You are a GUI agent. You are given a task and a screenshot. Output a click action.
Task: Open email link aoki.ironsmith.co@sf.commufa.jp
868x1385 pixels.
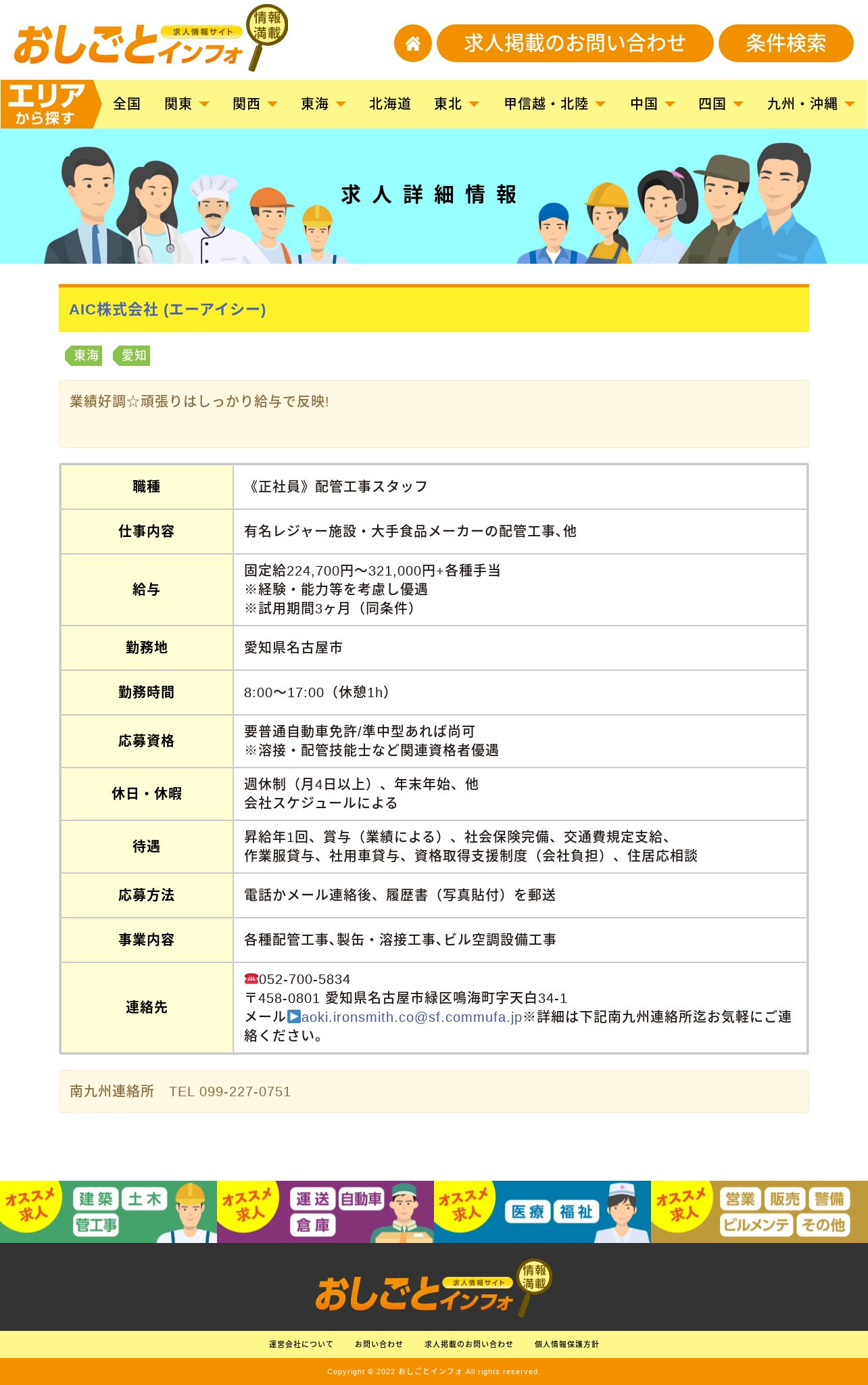pyautogui.click(x=412, y=1016)
